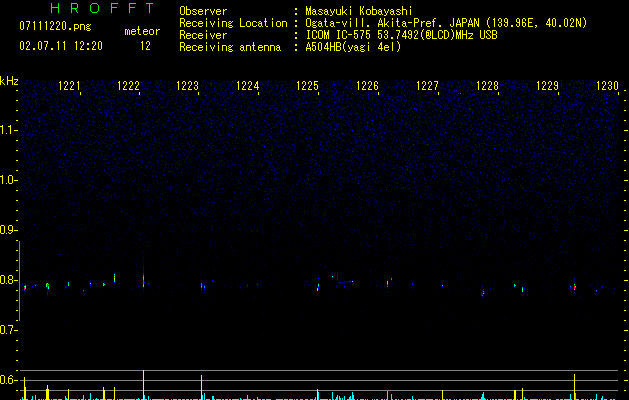This screenshot has width=629, height=400.
Task: Click the yellow intensity spike before 1230
Action: (574, 387)
